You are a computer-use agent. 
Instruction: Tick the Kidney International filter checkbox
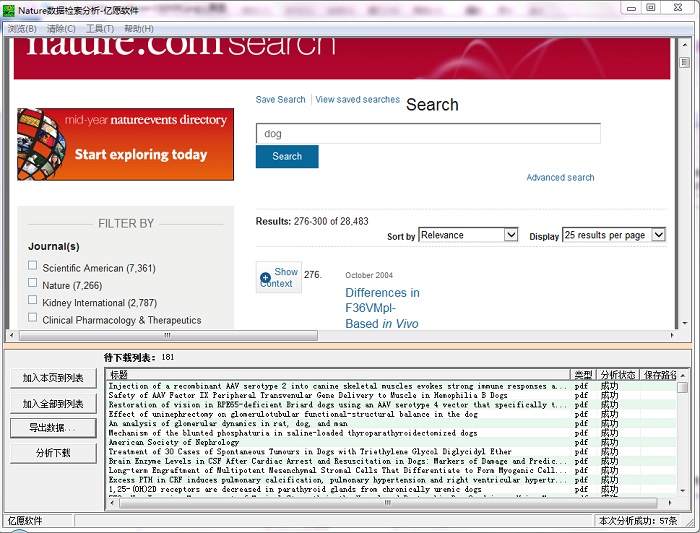(33, 300)
